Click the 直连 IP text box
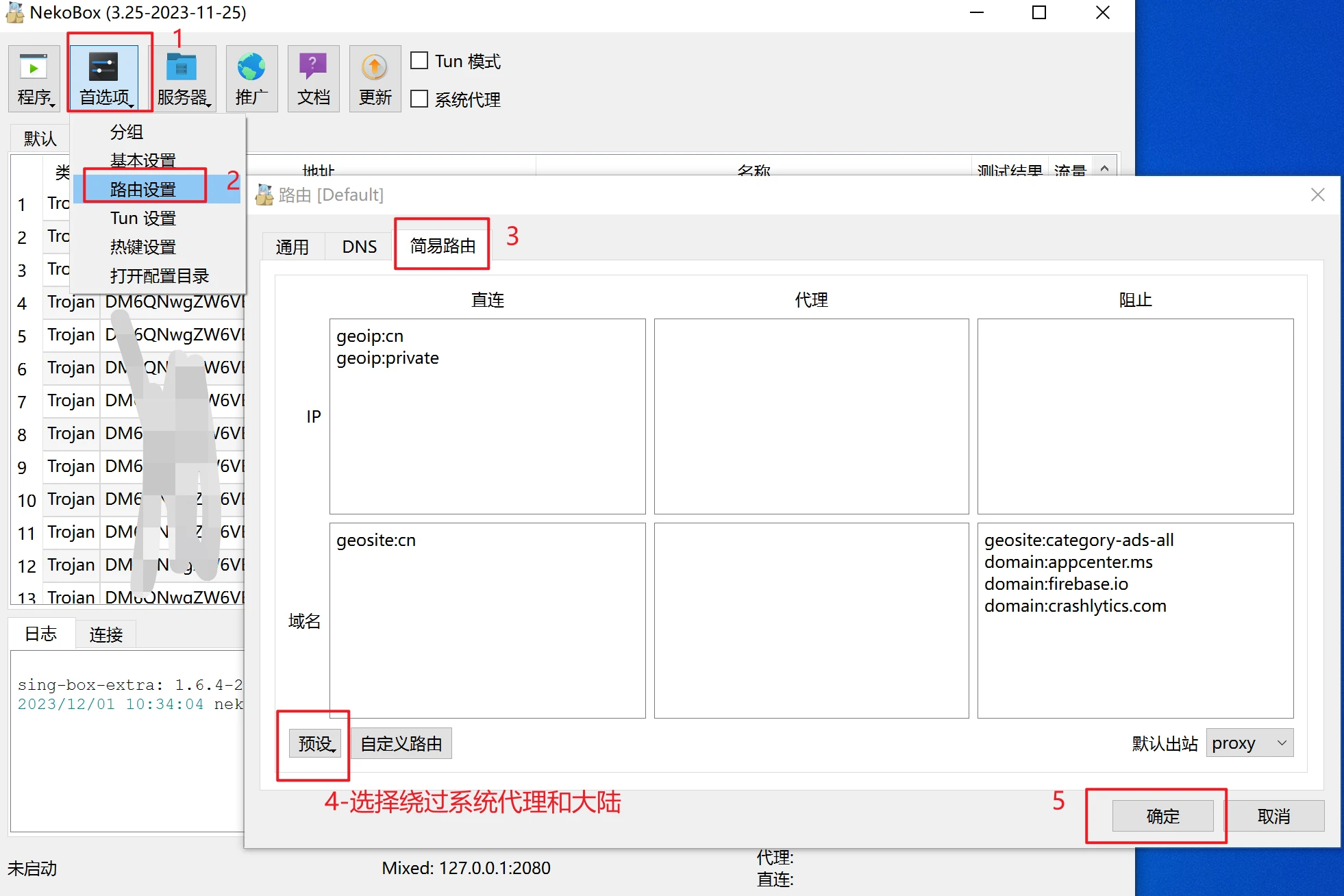Image resolution: width=1344 pixels, height=896 pixels. point(488,416)
